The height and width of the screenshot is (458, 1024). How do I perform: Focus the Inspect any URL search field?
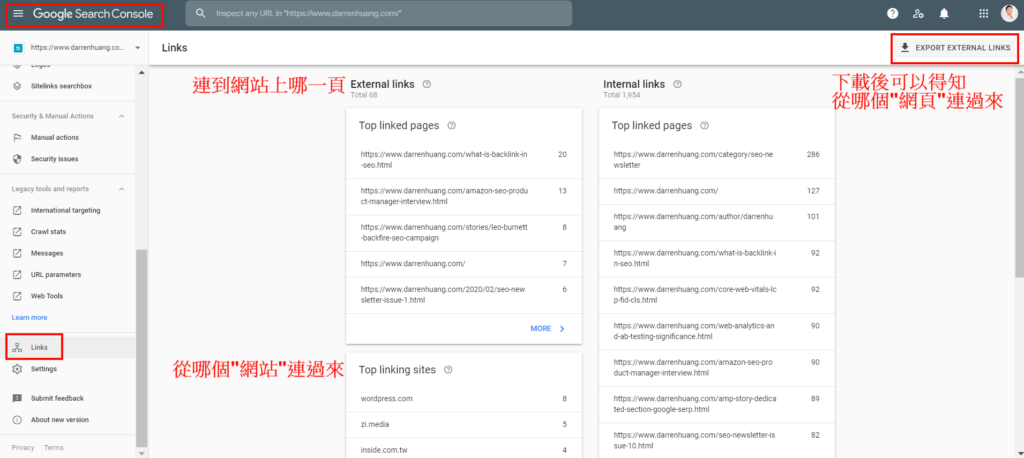point(379,13)
